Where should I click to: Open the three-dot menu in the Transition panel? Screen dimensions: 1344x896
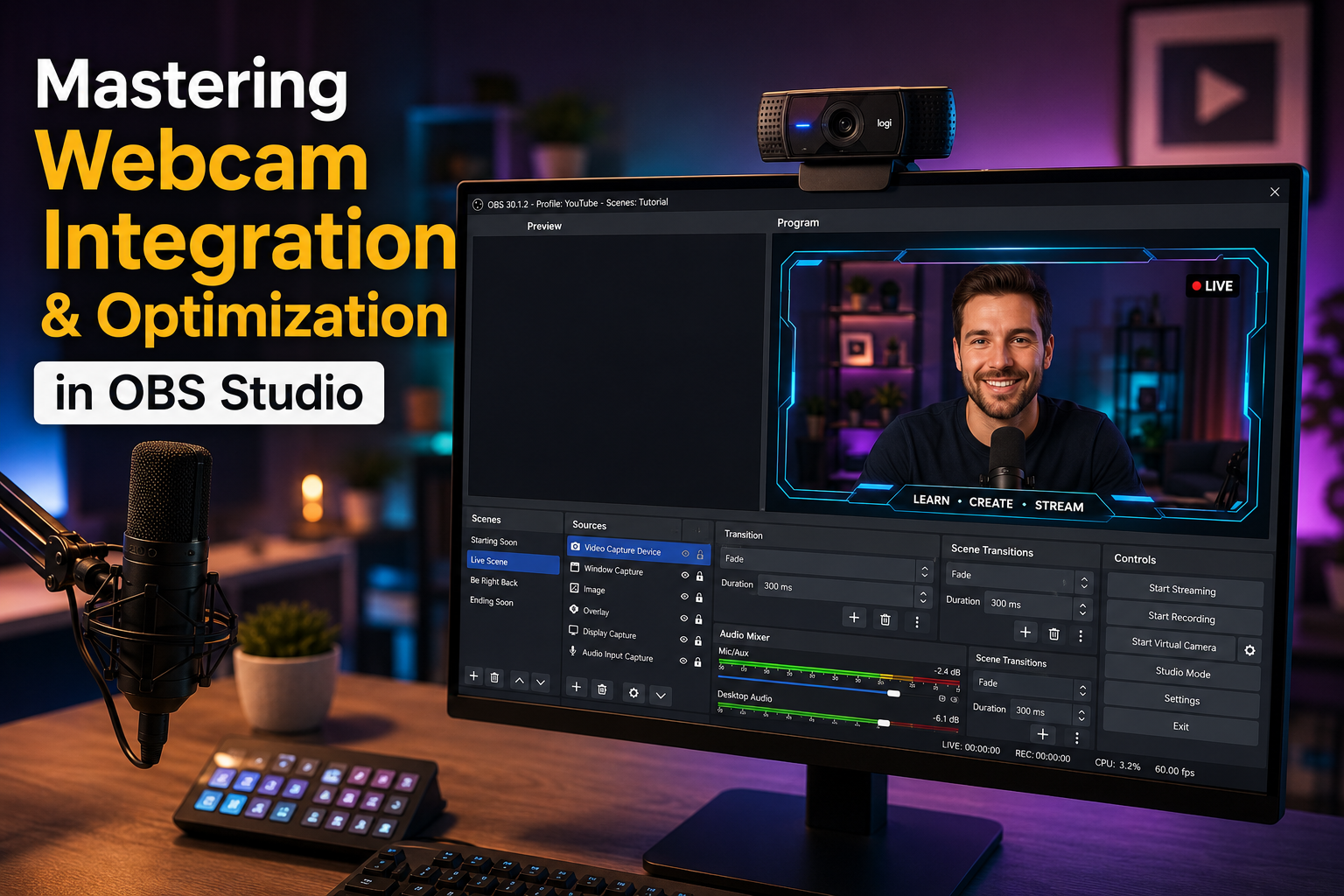[x=916, y=621]
